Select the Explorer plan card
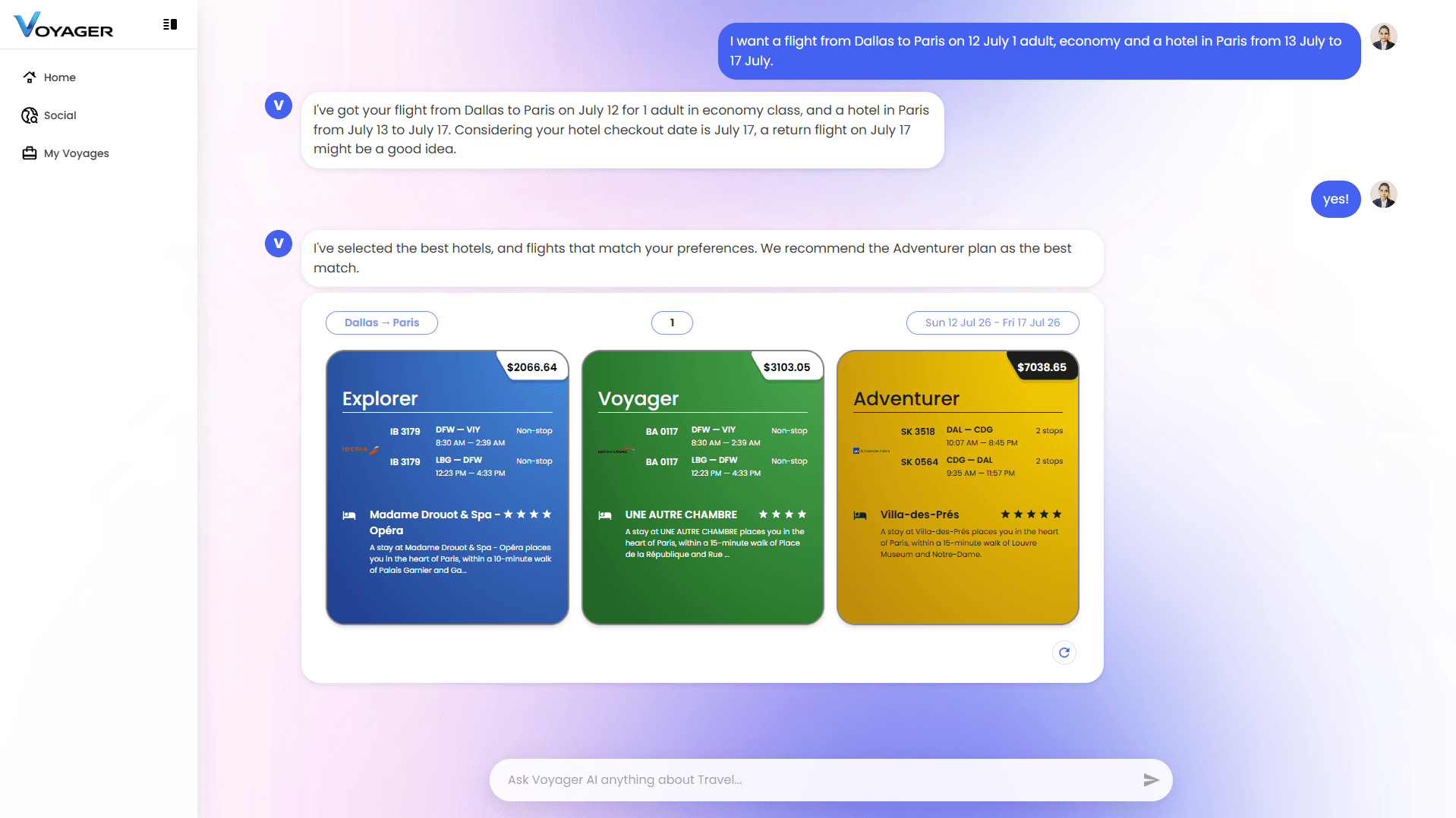1456x818 pixels. pos(447,488)
